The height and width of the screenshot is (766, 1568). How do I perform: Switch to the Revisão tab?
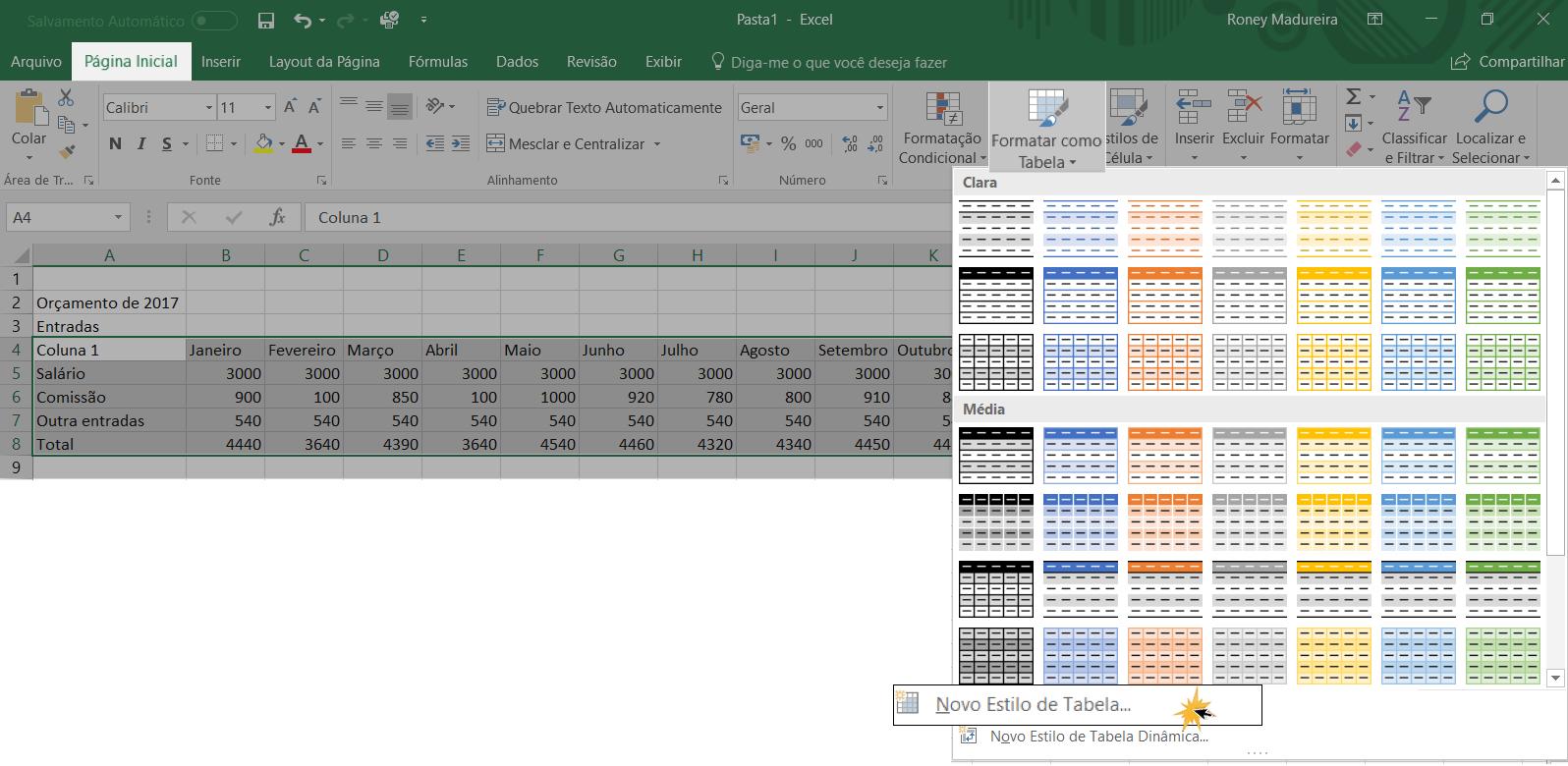(591, 61)
